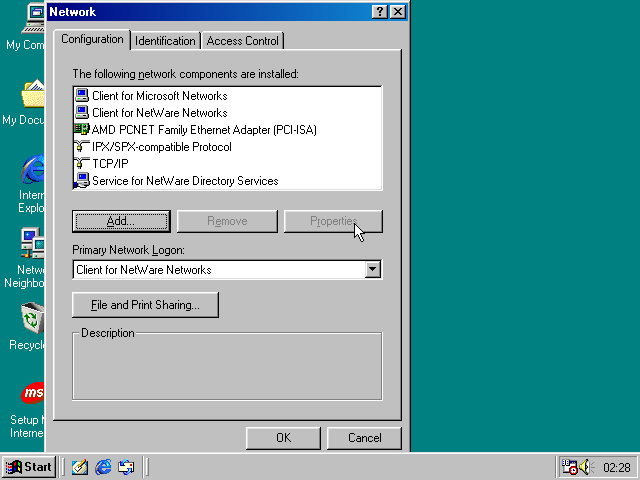
Task: Click the Start button
Action: pos(28,467)
